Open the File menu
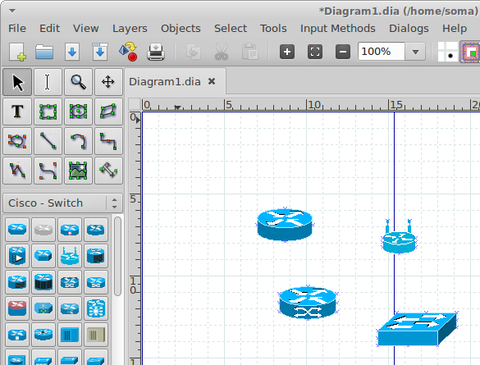Image resolution: width=480 pixels, height=365 pixels. [x=17, y=28]
